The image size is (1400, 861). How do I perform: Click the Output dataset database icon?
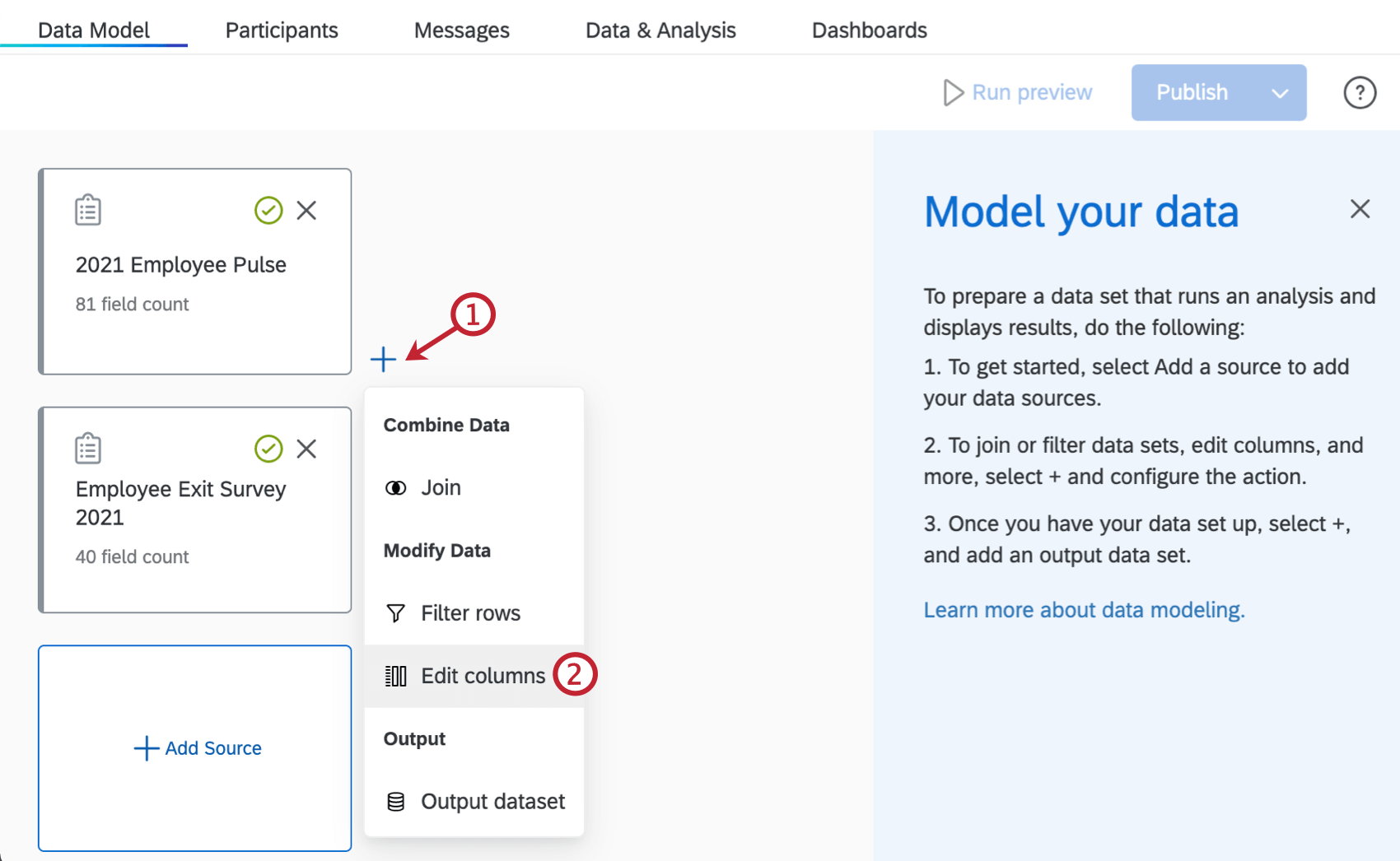tap(396, 800)
